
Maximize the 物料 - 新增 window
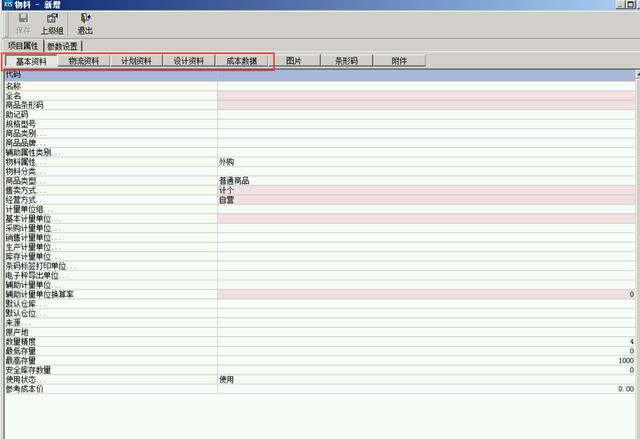pos(630,4)
